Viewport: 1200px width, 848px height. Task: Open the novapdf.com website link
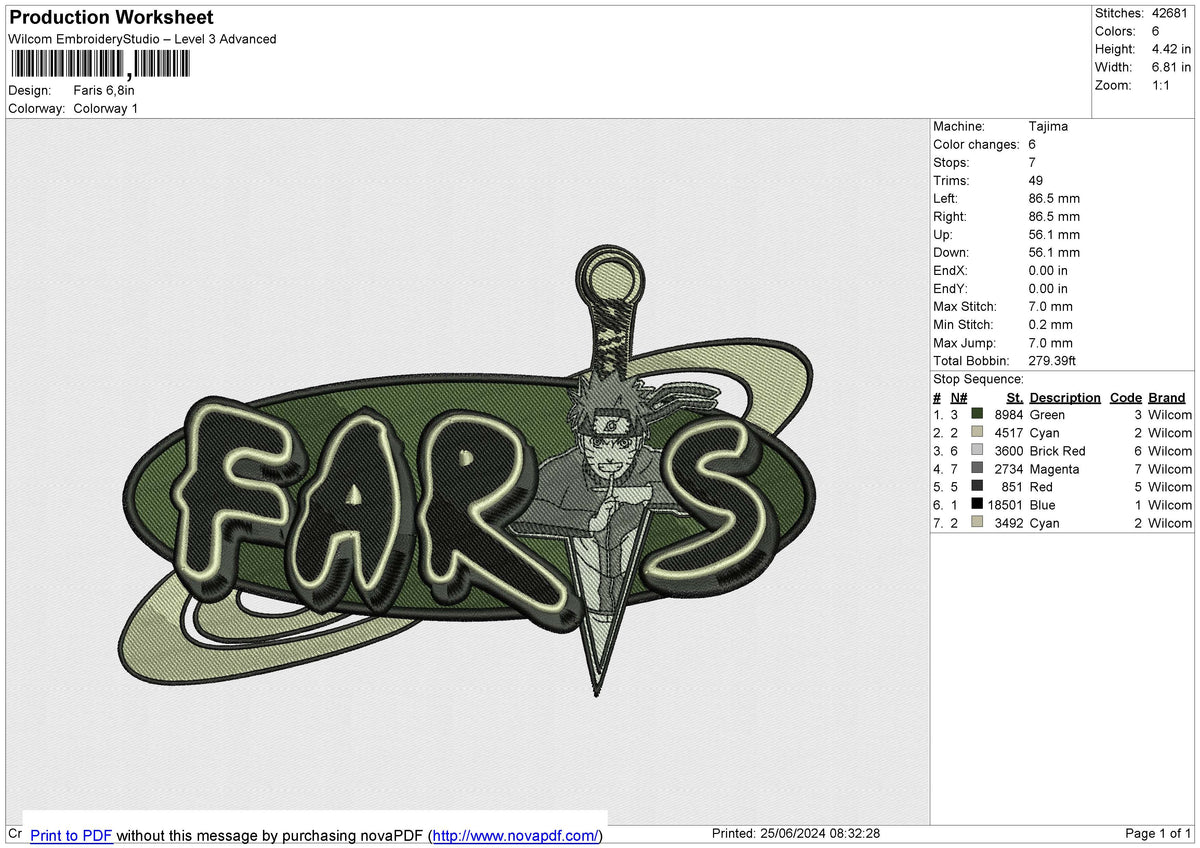point(517,835)
